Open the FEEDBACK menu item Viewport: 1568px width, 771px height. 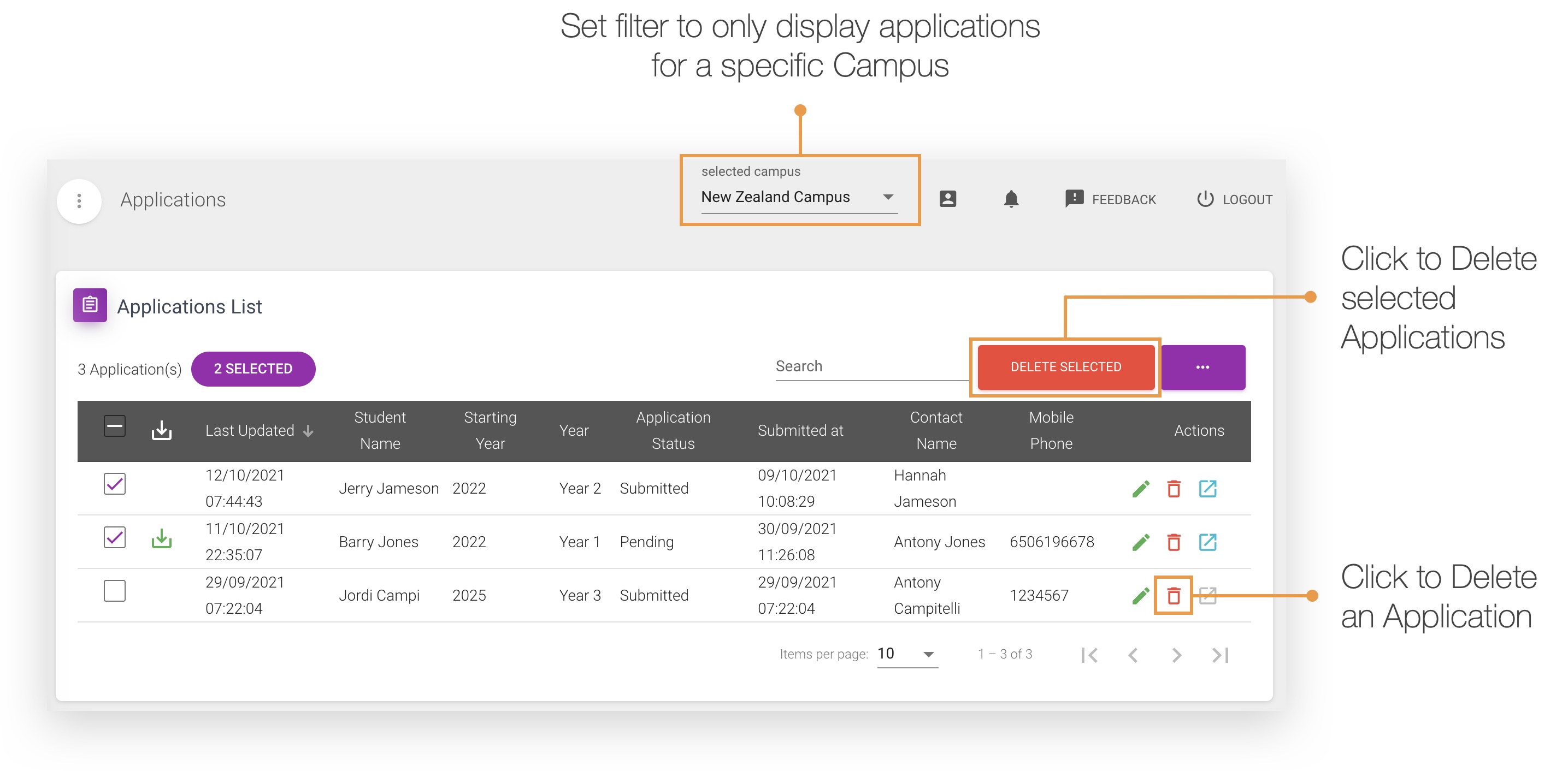coord(1111,199)
